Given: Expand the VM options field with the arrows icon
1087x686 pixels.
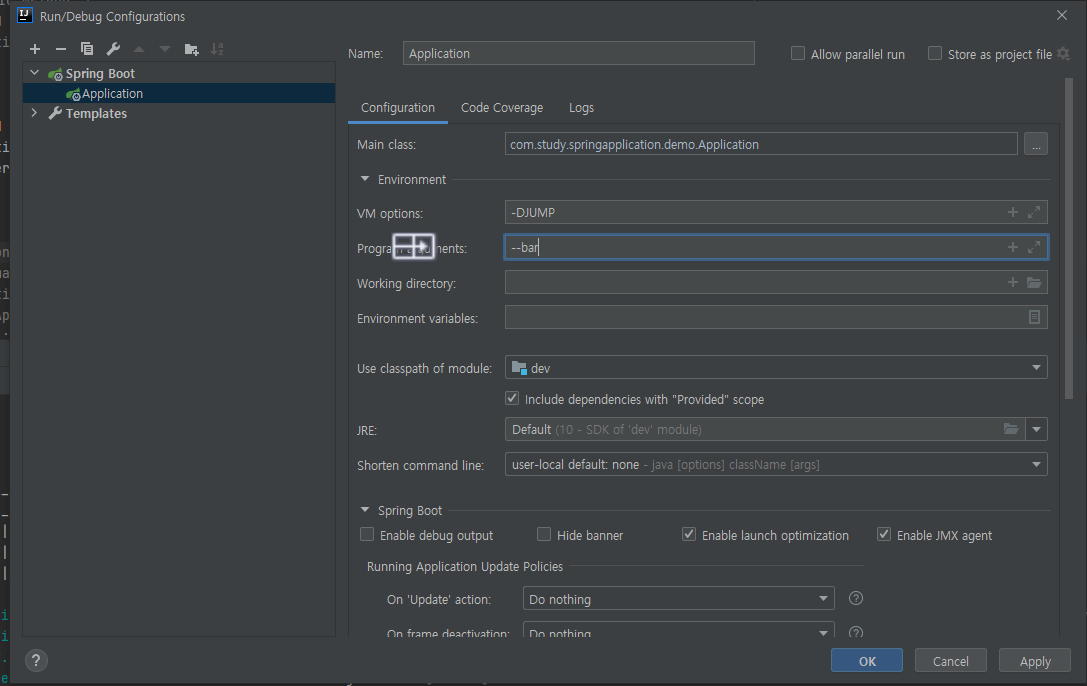Looking at the screenshot, I should pyautogui.click(x=1034, y=212).
